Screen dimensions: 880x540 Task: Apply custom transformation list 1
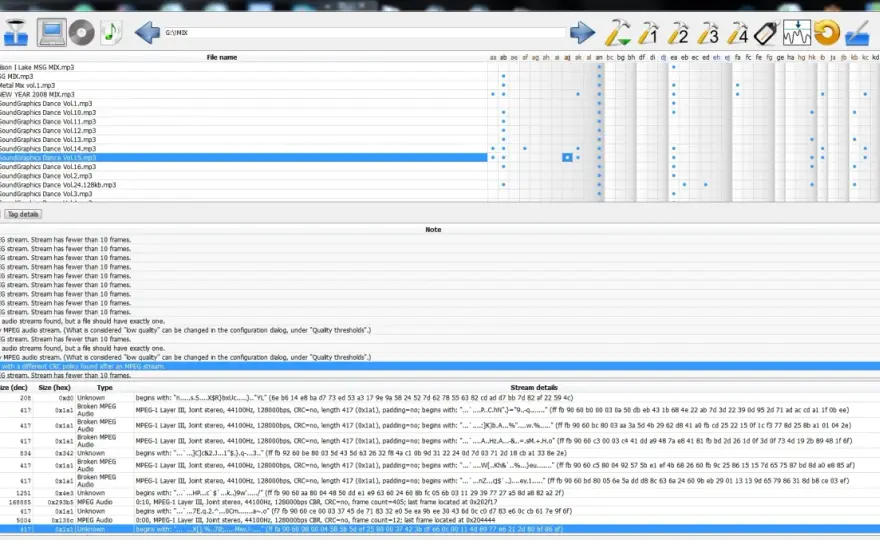(x=648, y=33)
